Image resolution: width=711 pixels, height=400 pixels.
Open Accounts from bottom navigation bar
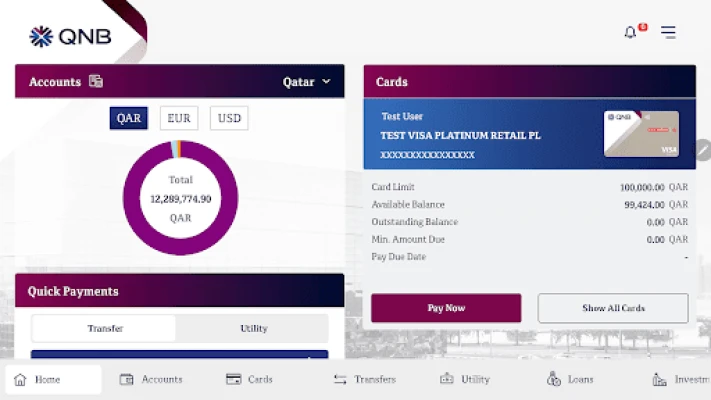(x=151, y=379)
